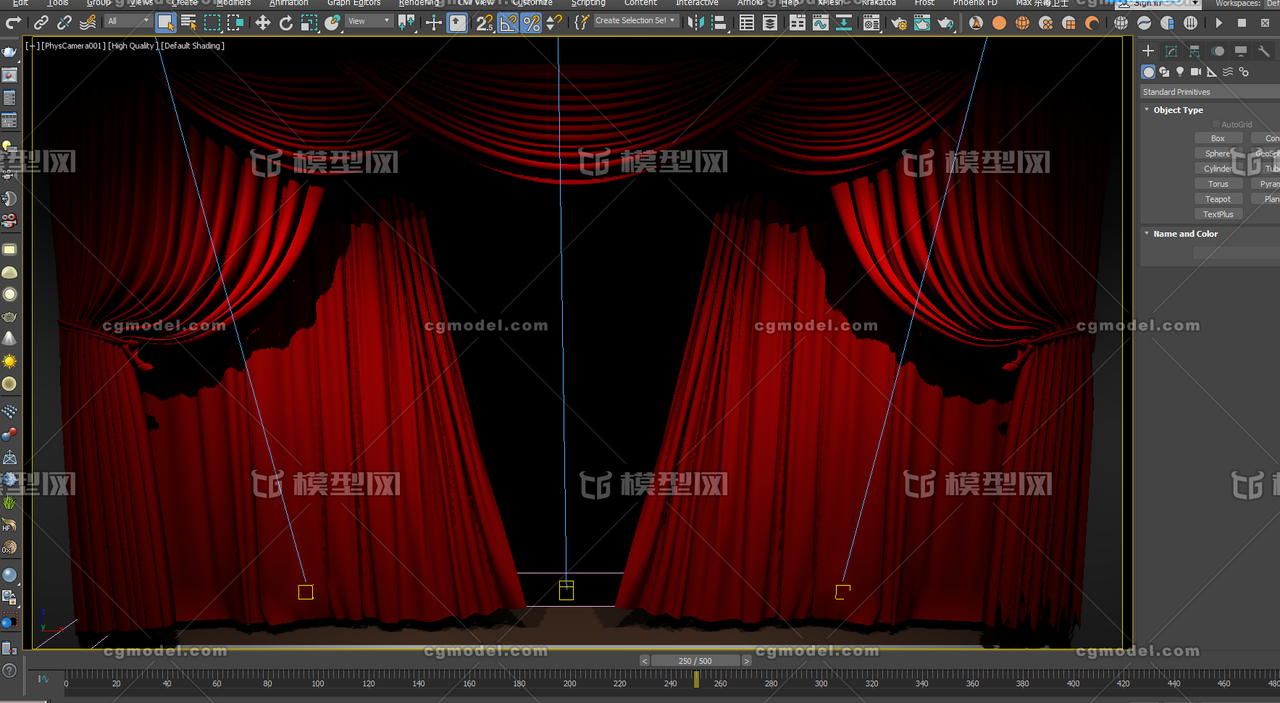This screenshot has height=703, width=1280.
Task: Click Edit Named Selection Sets icon
Action: (x=582, y=22)
